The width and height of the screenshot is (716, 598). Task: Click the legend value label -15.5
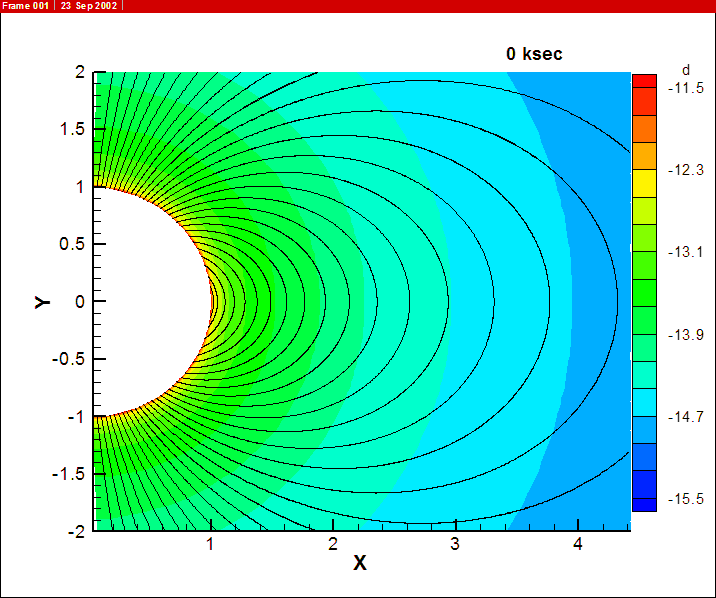point(687,498)
